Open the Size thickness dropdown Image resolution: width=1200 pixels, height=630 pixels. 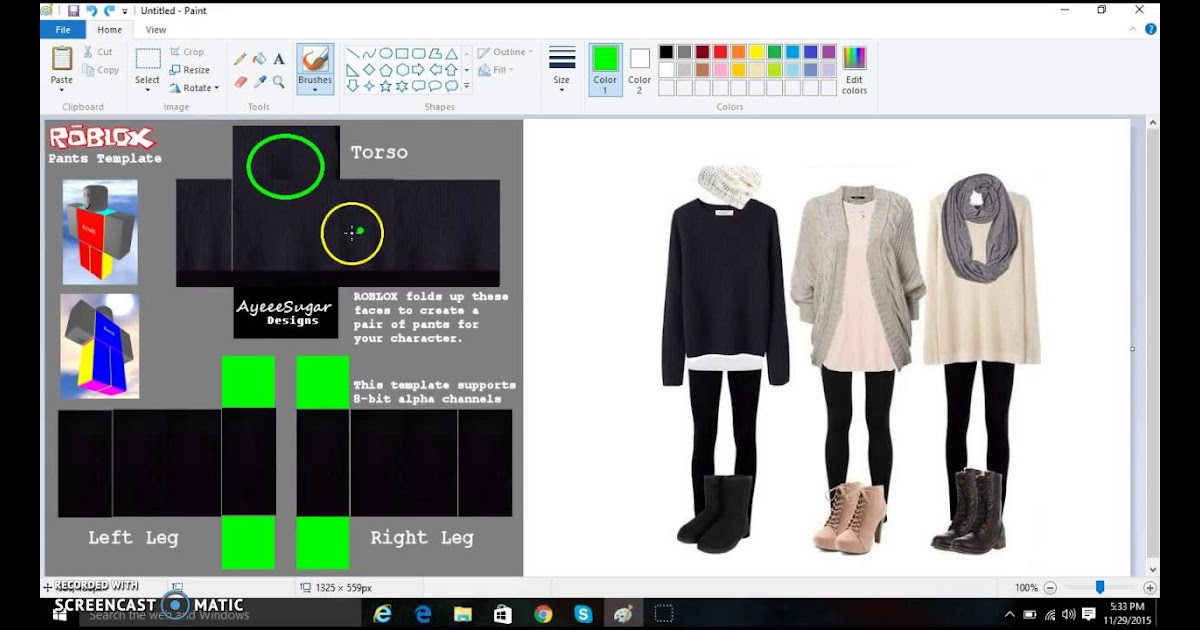pyautogui.click(x=562, y=70)
